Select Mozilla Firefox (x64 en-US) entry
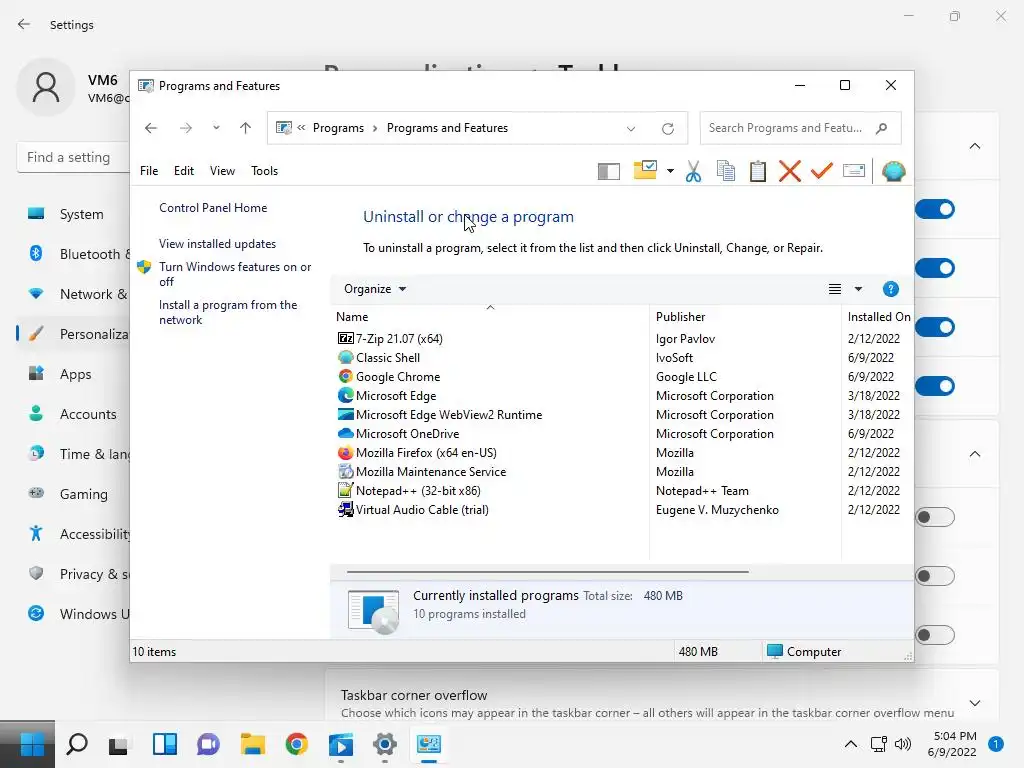The width and height of the screenshot is (1024, 768). 426,452
